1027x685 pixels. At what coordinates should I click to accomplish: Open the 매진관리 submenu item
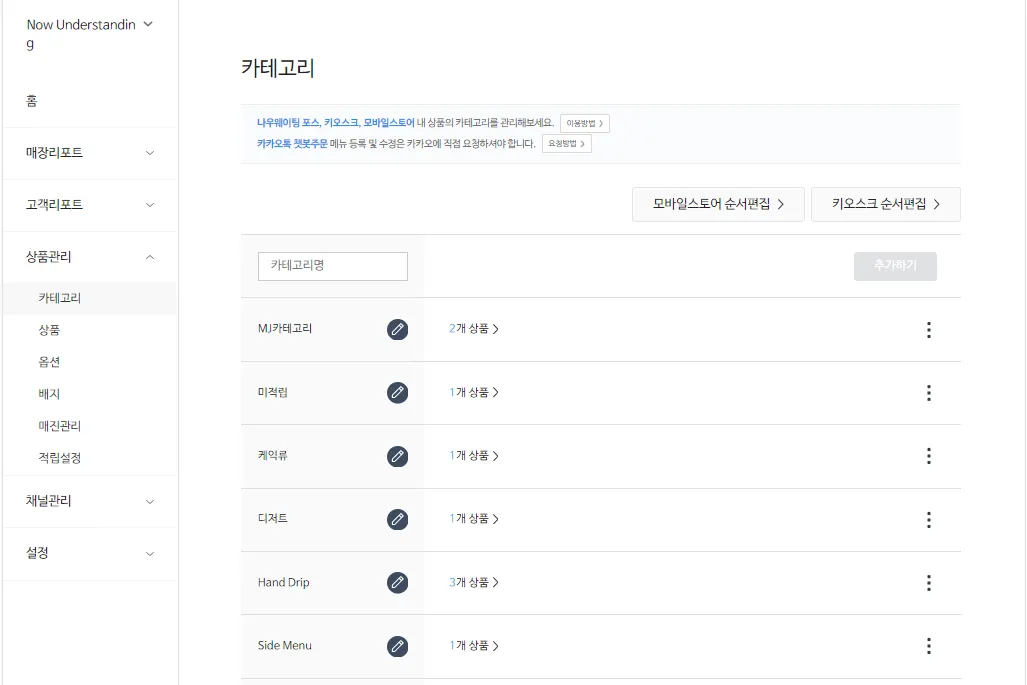tap(60, 426)
